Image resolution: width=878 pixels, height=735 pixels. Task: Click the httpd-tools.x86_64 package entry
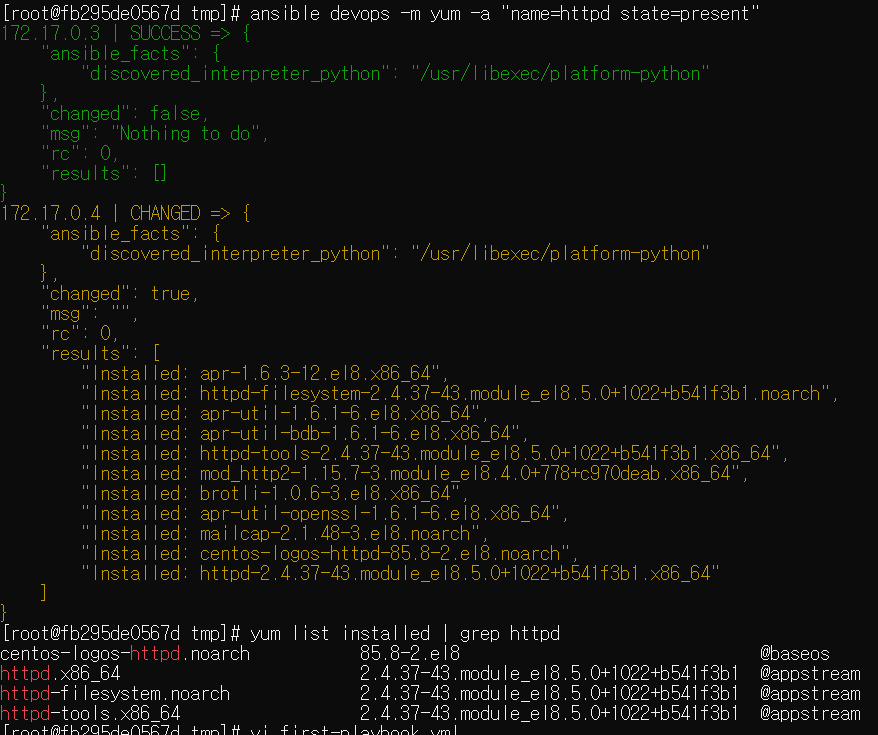(x=90, y=713)
